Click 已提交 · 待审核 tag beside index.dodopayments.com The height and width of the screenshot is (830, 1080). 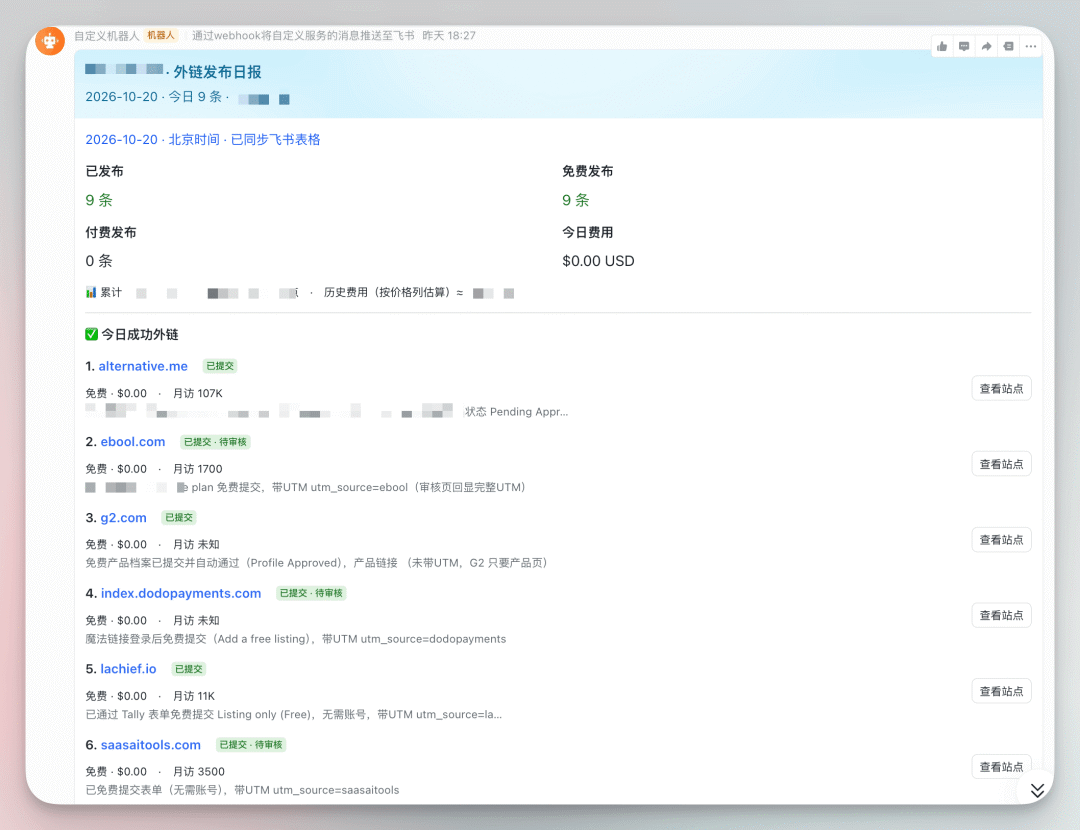(311, 593)
